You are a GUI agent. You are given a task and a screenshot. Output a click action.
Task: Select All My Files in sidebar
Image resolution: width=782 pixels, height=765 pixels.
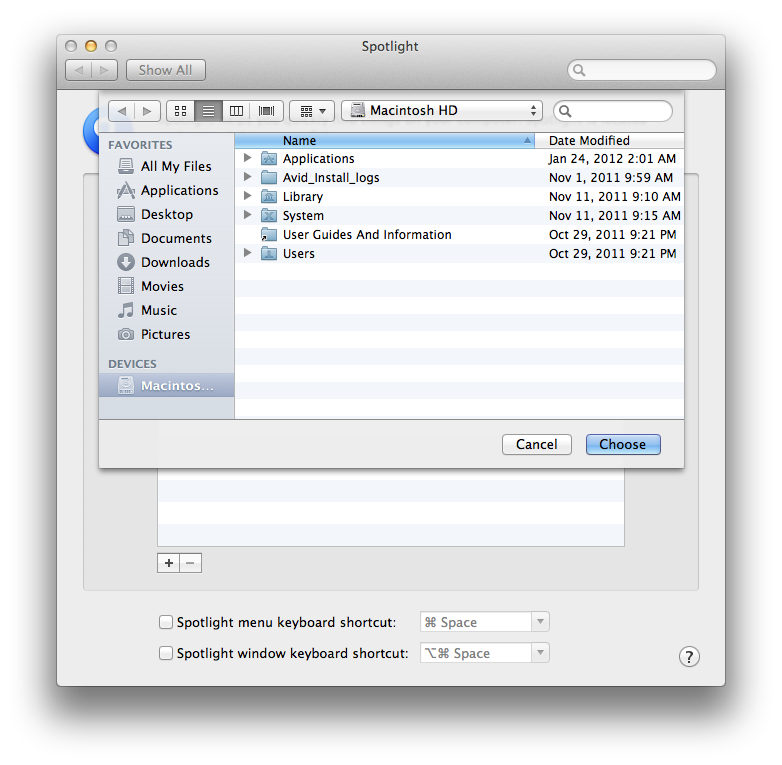(175, 166)
